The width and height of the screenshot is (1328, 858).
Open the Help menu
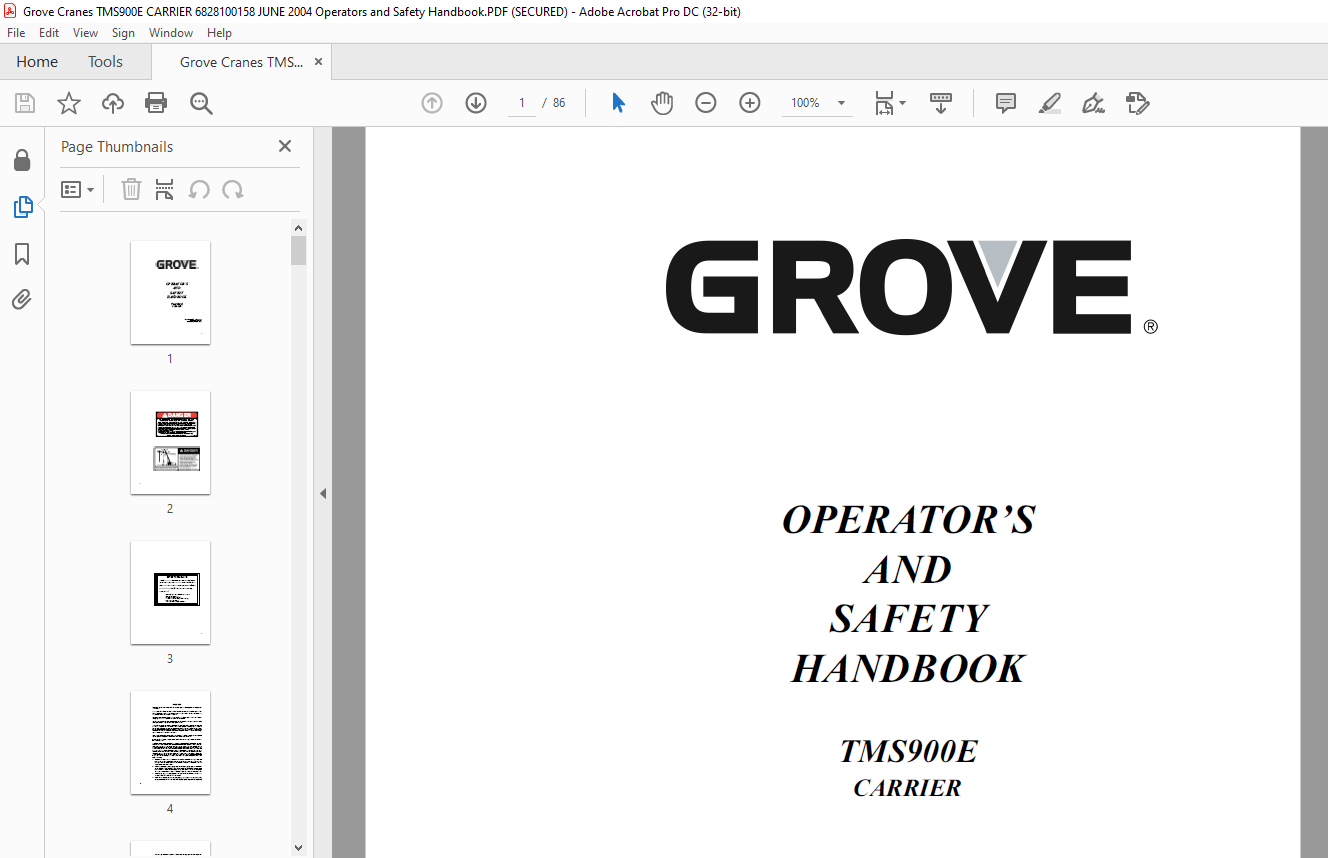pos(219,33)
